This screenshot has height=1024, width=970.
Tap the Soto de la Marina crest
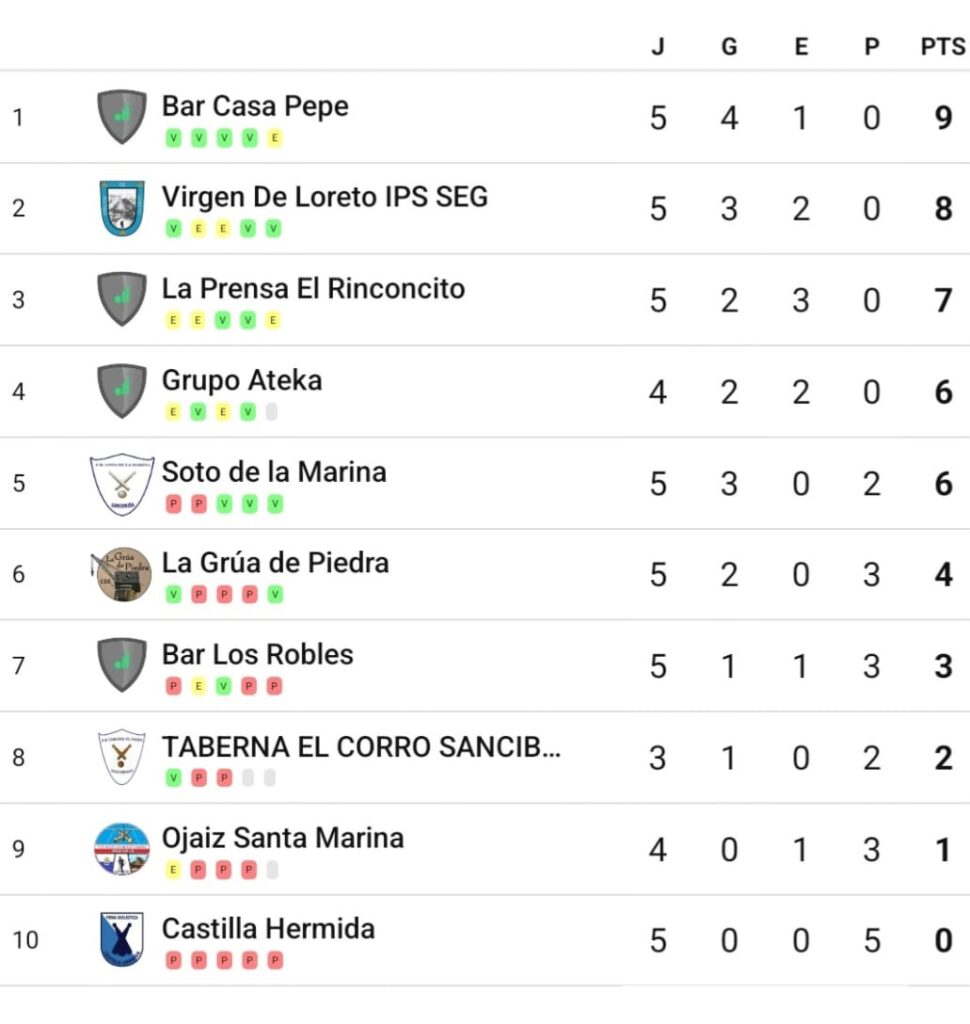[121, 484]
